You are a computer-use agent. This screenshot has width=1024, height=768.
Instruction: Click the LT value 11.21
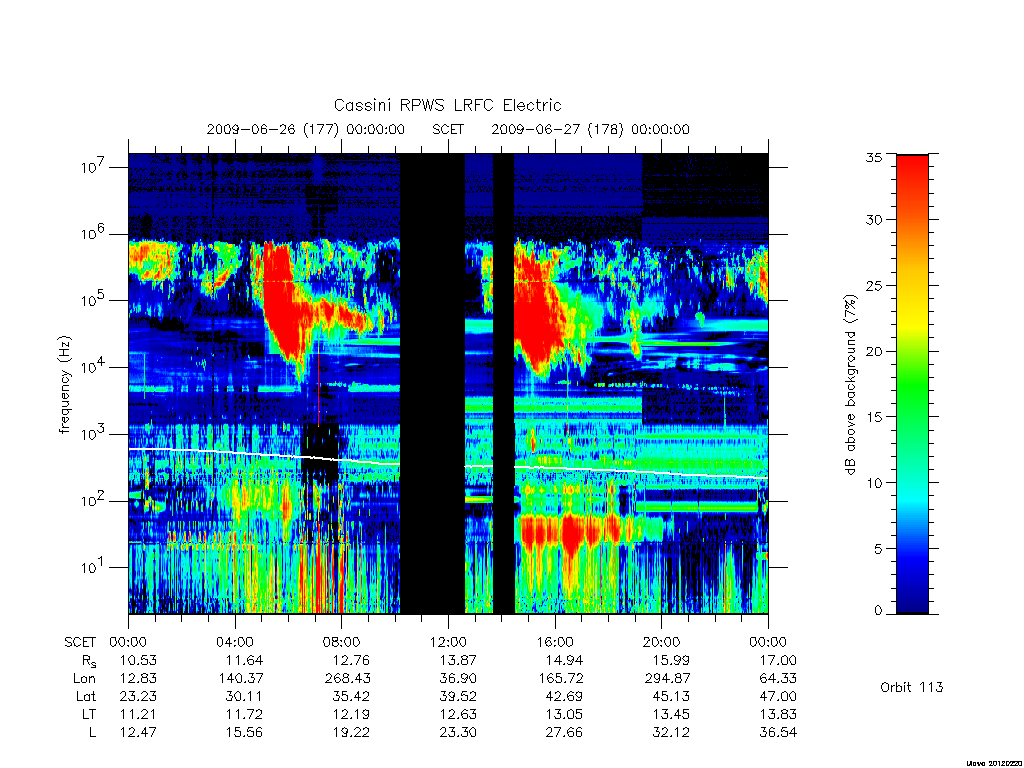click(x=138, y=714)
